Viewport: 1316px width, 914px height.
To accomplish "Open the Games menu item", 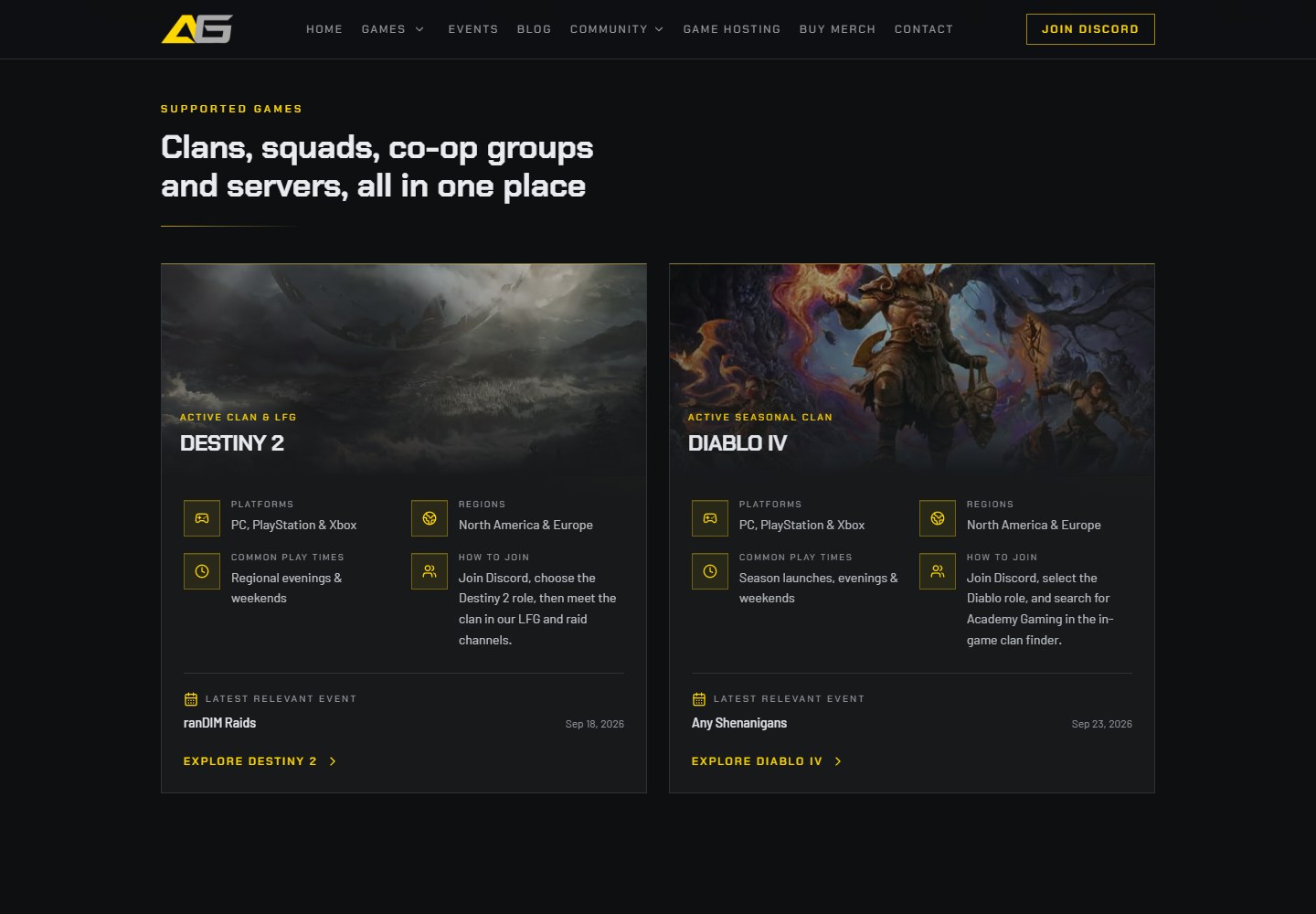I will [x=384, y=29].
